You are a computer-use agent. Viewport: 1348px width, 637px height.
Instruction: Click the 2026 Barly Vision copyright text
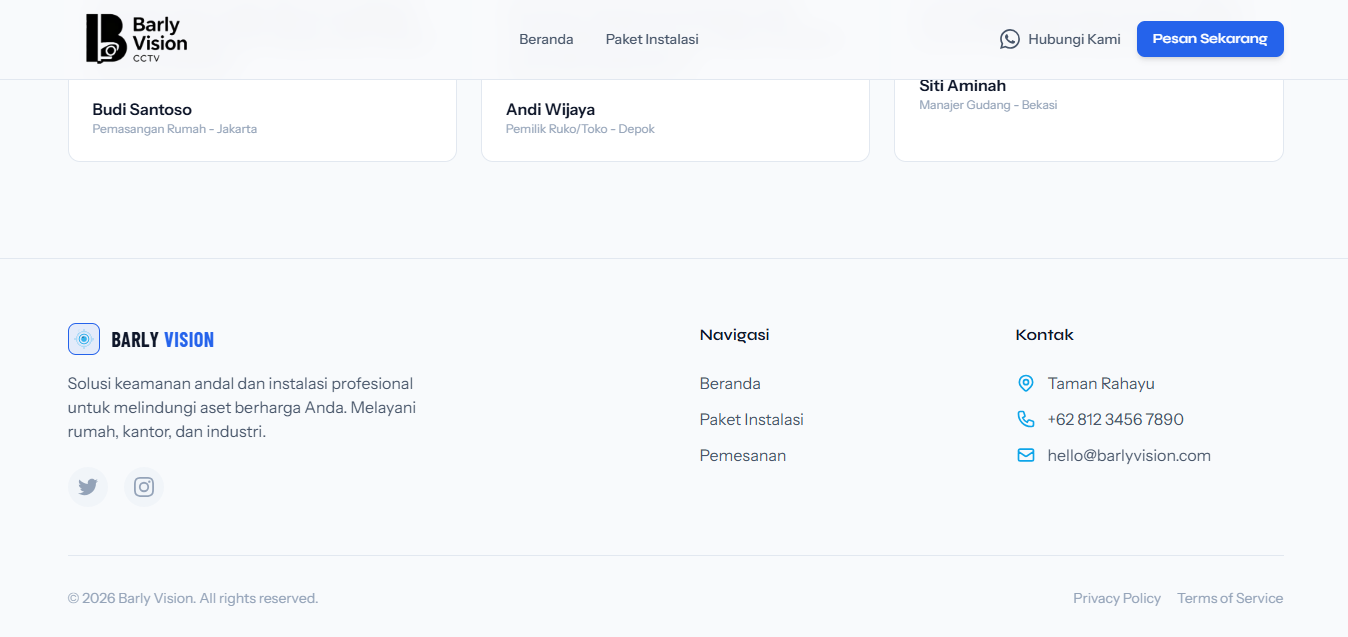click(193, 598)
